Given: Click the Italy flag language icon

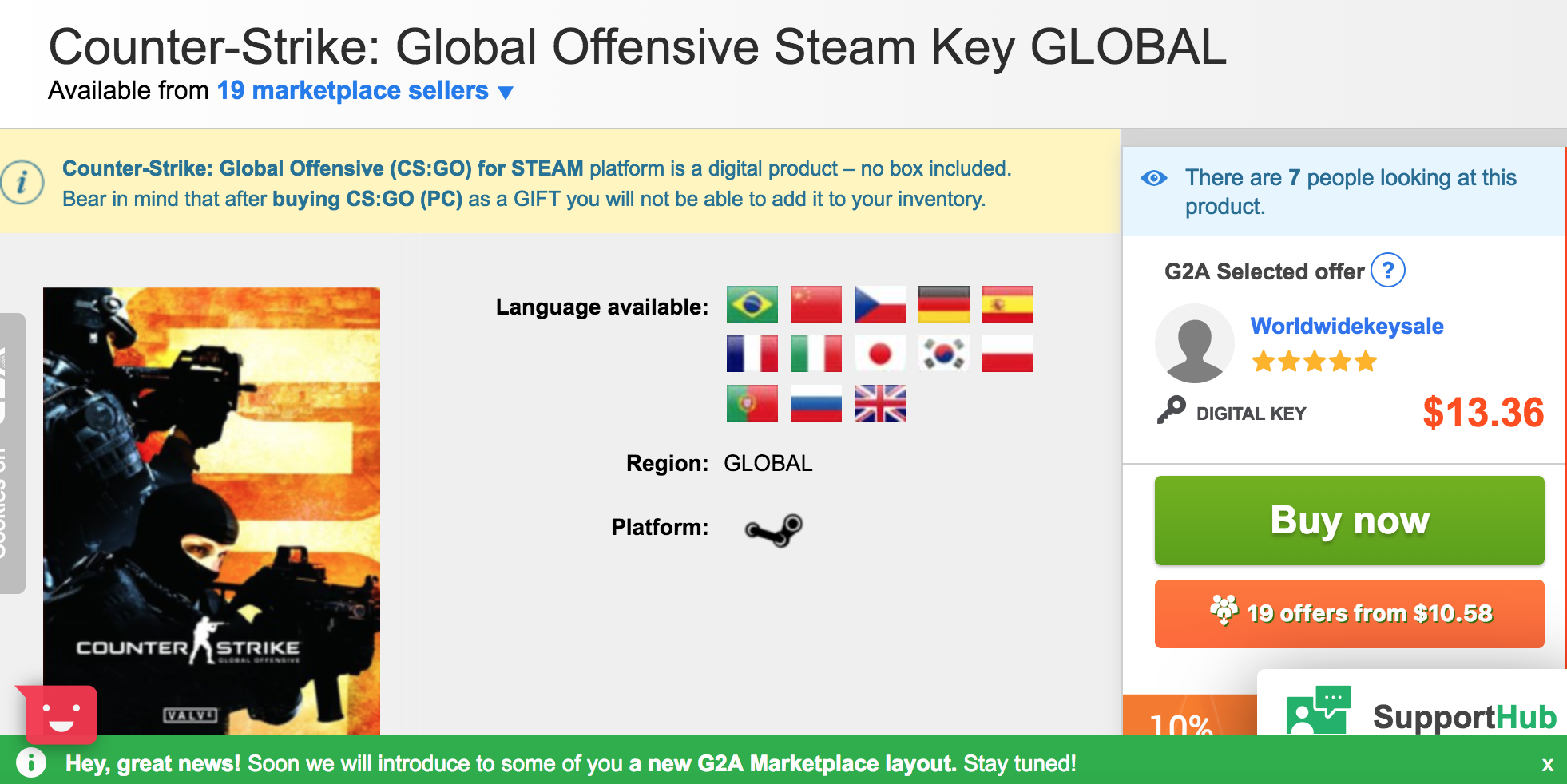Looking at the screenshot, I should 815,354.
